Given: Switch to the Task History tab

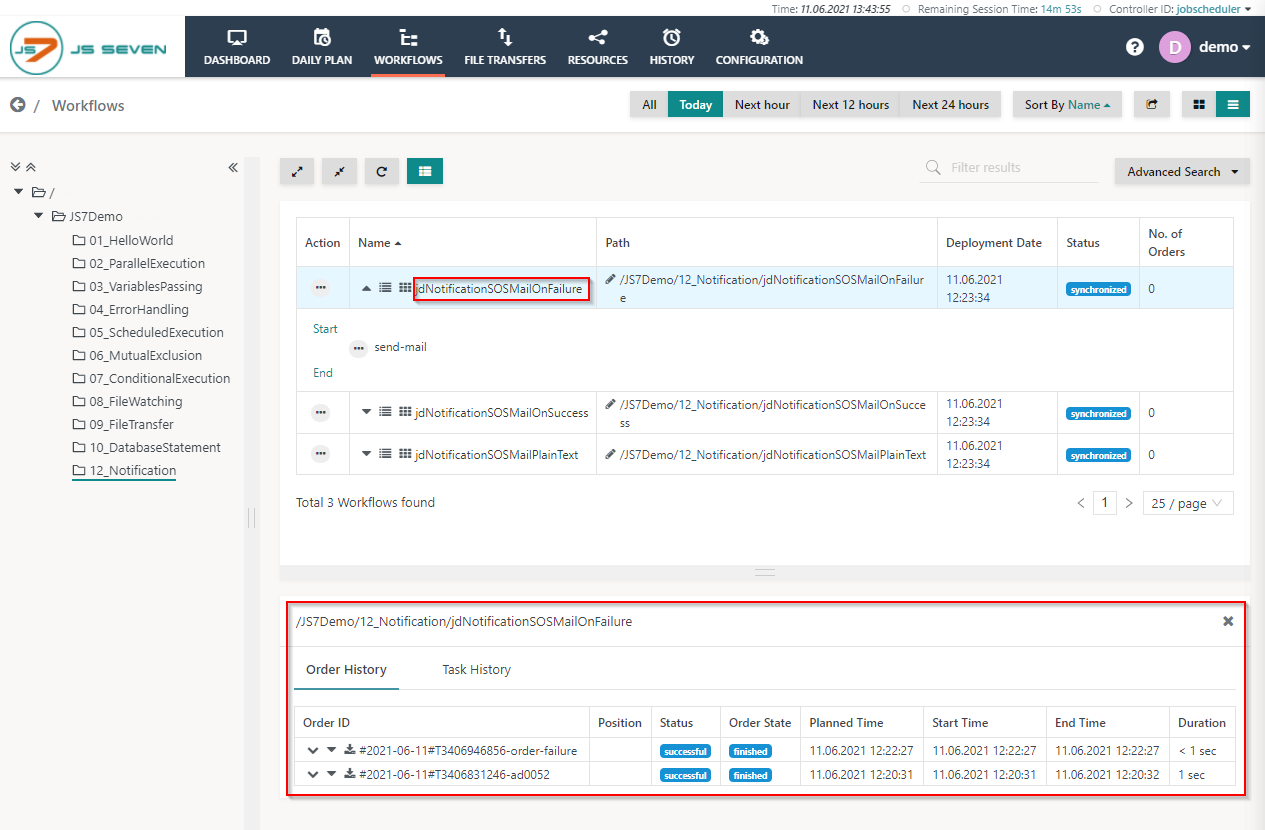Looking at the screenshot, I should click(x=476, y=669).
